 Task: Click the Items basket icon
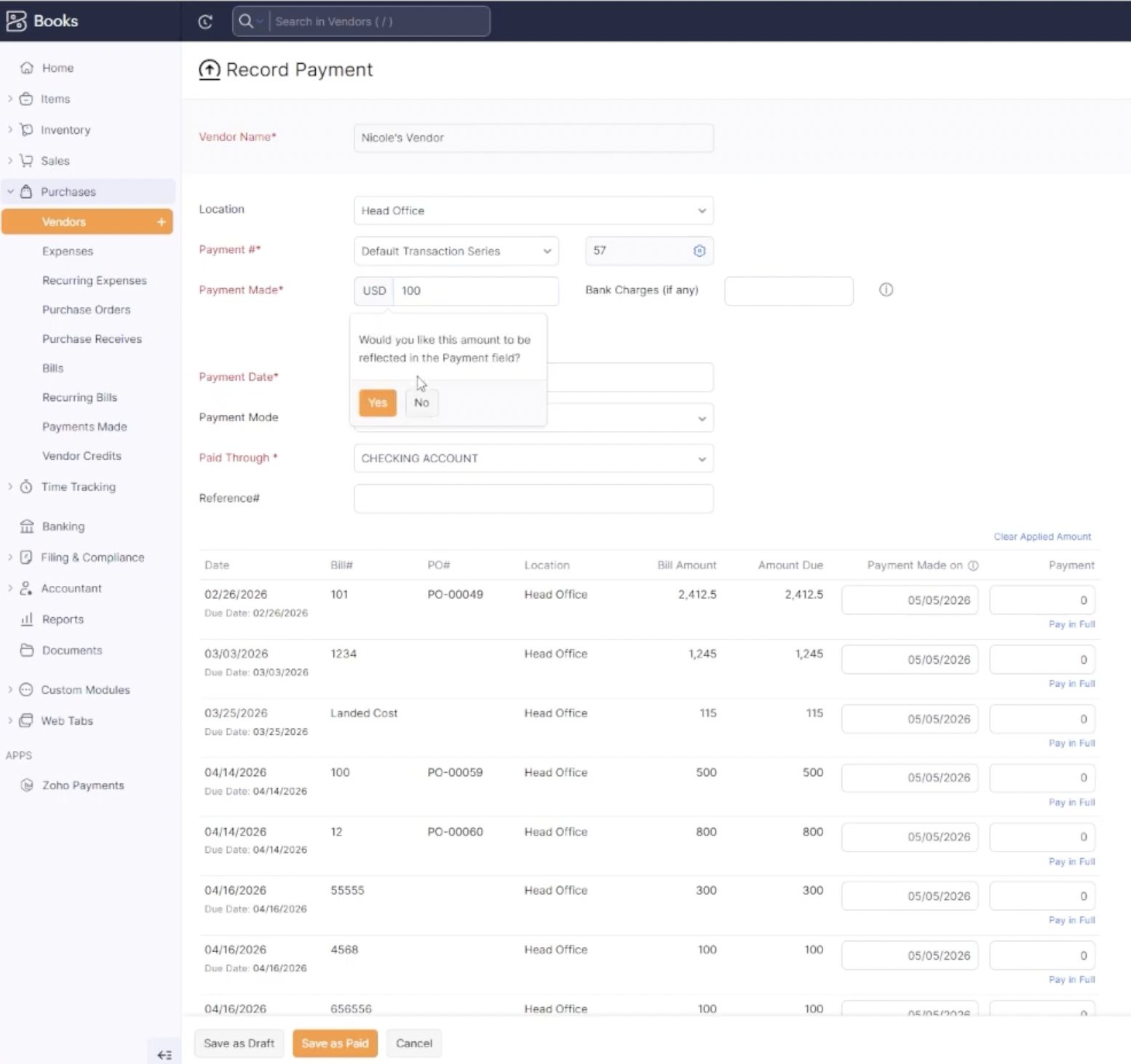click(26, 99)
